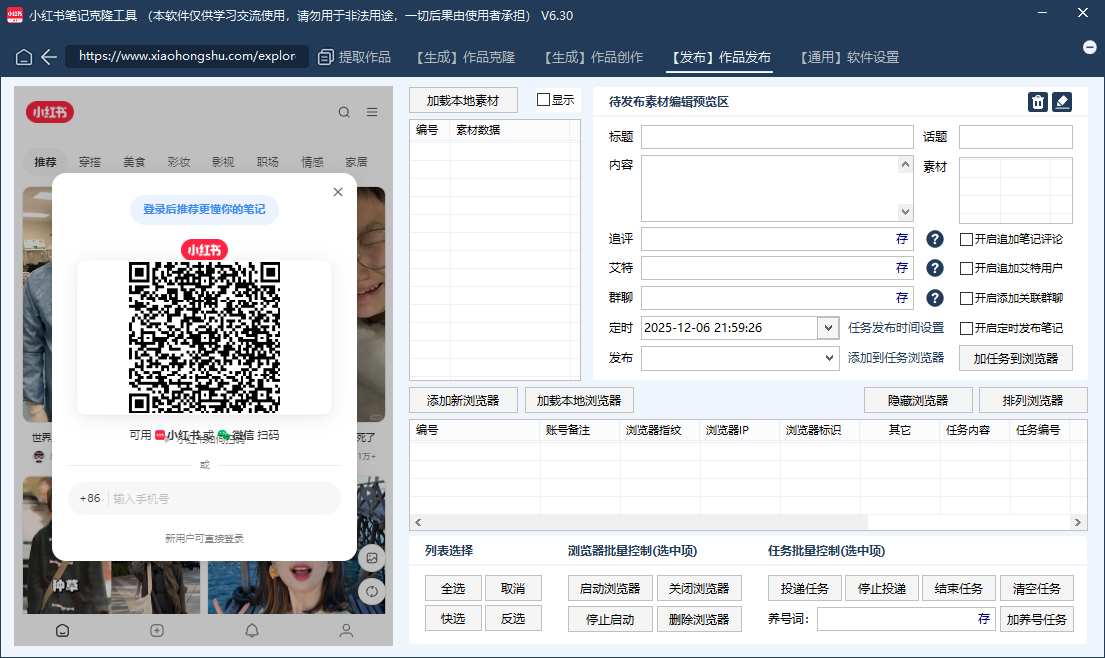Viewport: 1105px width, 658px height.
Task: Expand the 定时 date-time dropdown
Action: pos(828,328)
